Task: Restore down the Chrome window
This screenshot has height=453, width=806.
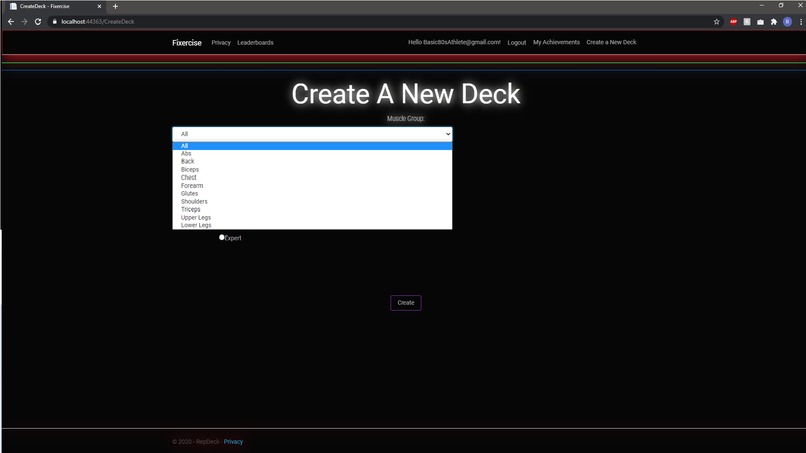Action: [x=781, y=6]
